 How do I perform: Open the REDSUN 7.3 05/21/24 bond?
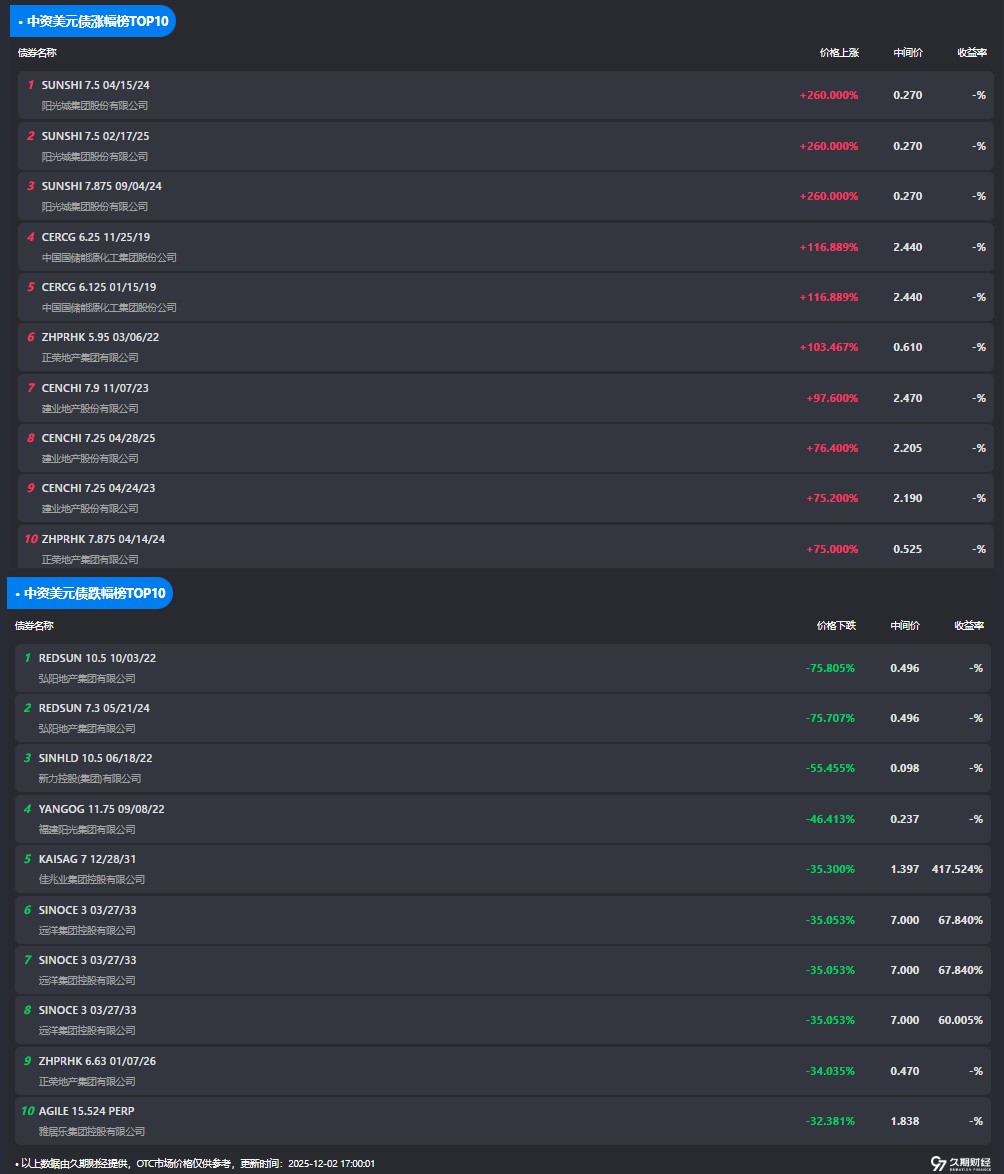point(94,708)
